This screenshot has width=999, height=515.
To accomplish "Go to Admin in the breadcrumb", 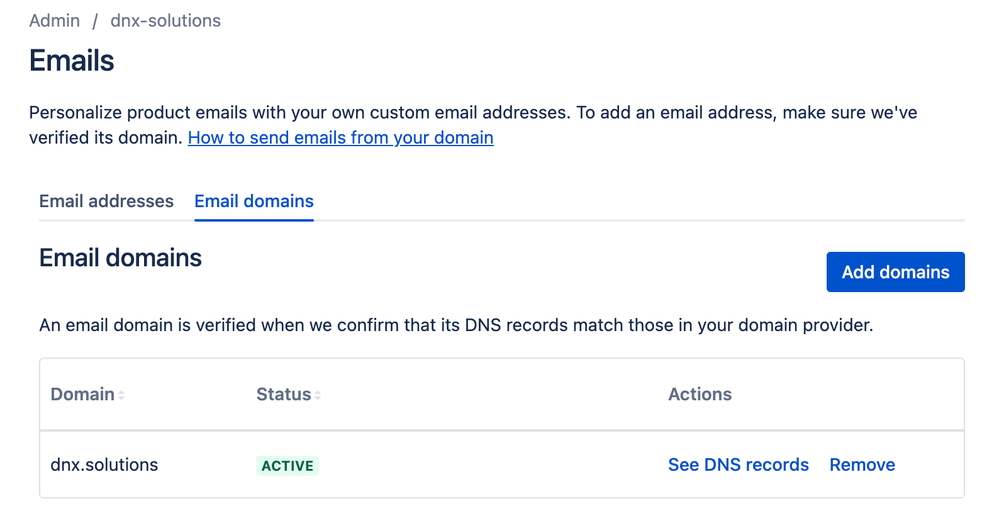I will pyautogui.click(x=54, y=20).
